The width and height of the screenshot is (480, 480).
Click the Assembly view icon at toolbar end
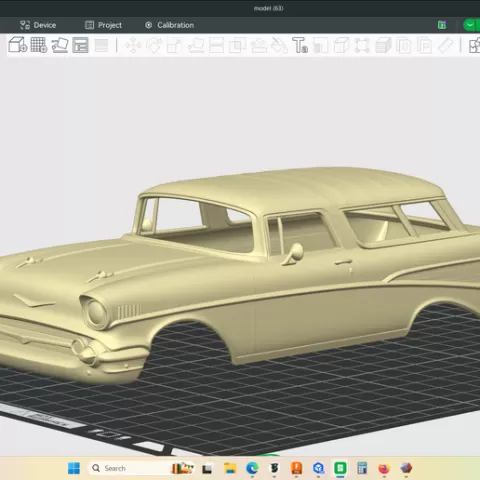click(474, 45)
